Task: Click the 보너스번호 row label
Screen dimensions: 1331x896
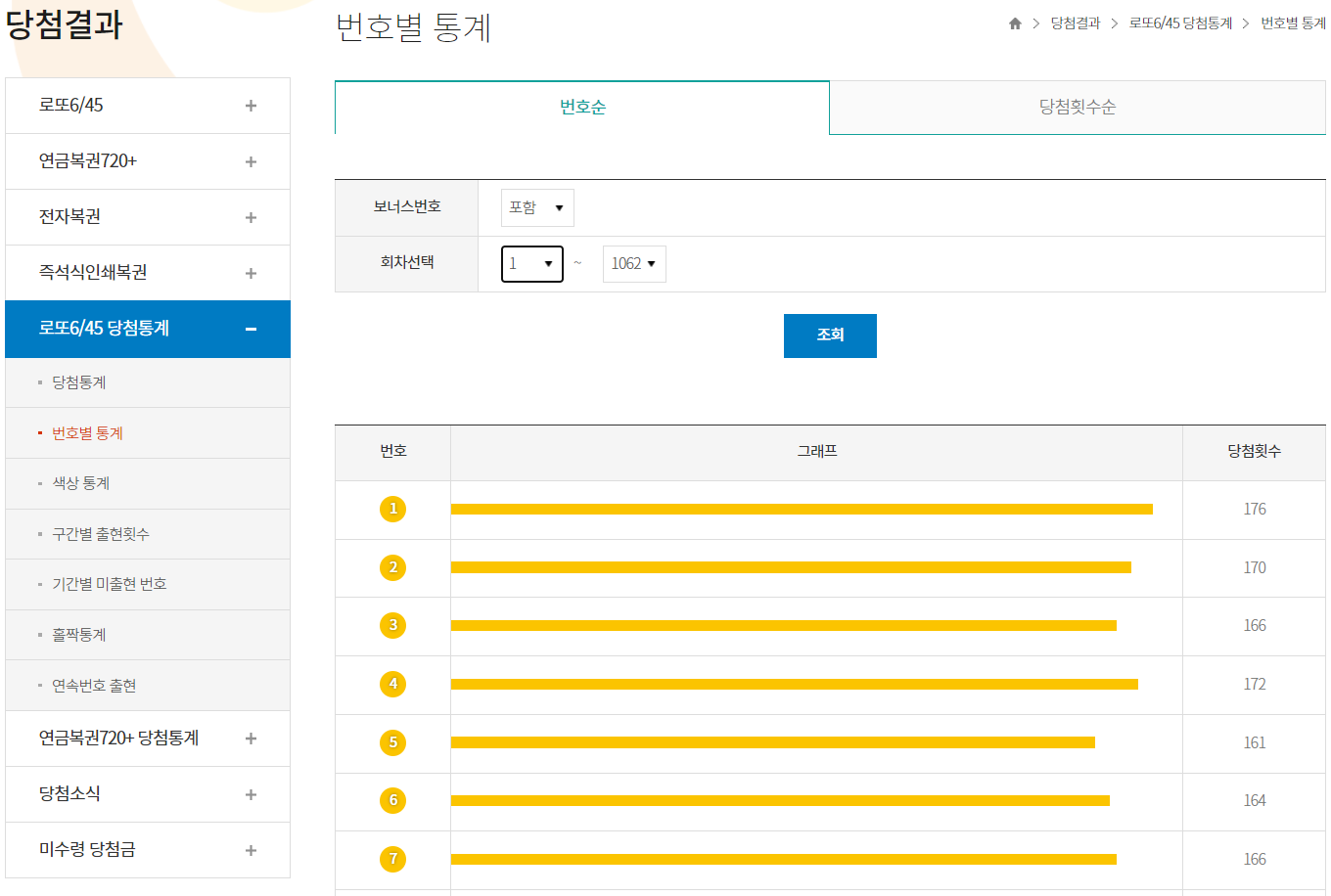Action: click(x=407, y=207)
